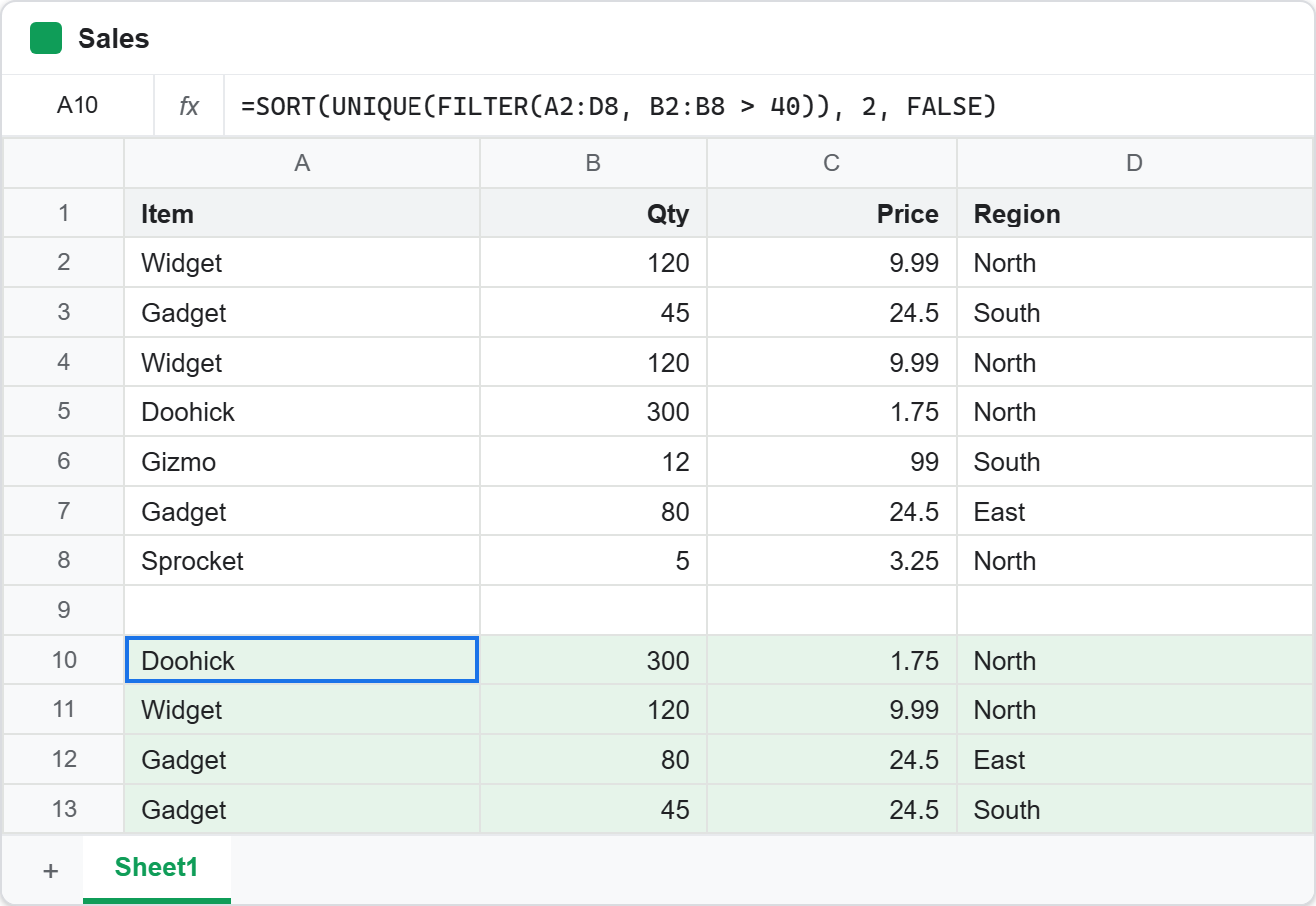The image size is (1316, 906).
Task: Select Widget cell in row 11
Action: (x=302, y=709)
